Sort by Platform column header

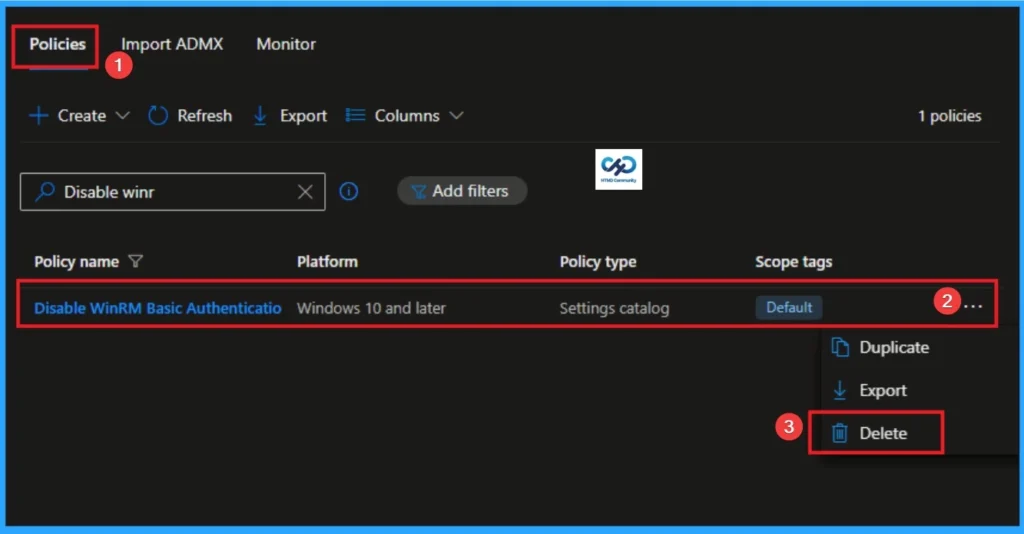[327, 262]
